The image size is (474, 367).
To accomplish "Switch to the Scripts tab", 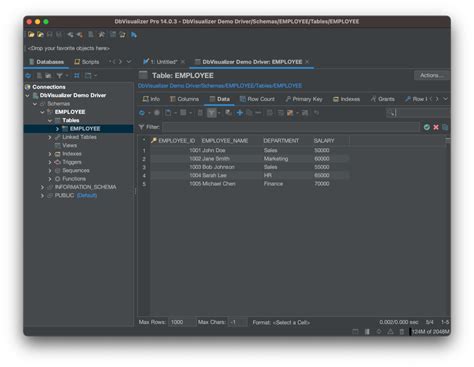I will (87, 62).
